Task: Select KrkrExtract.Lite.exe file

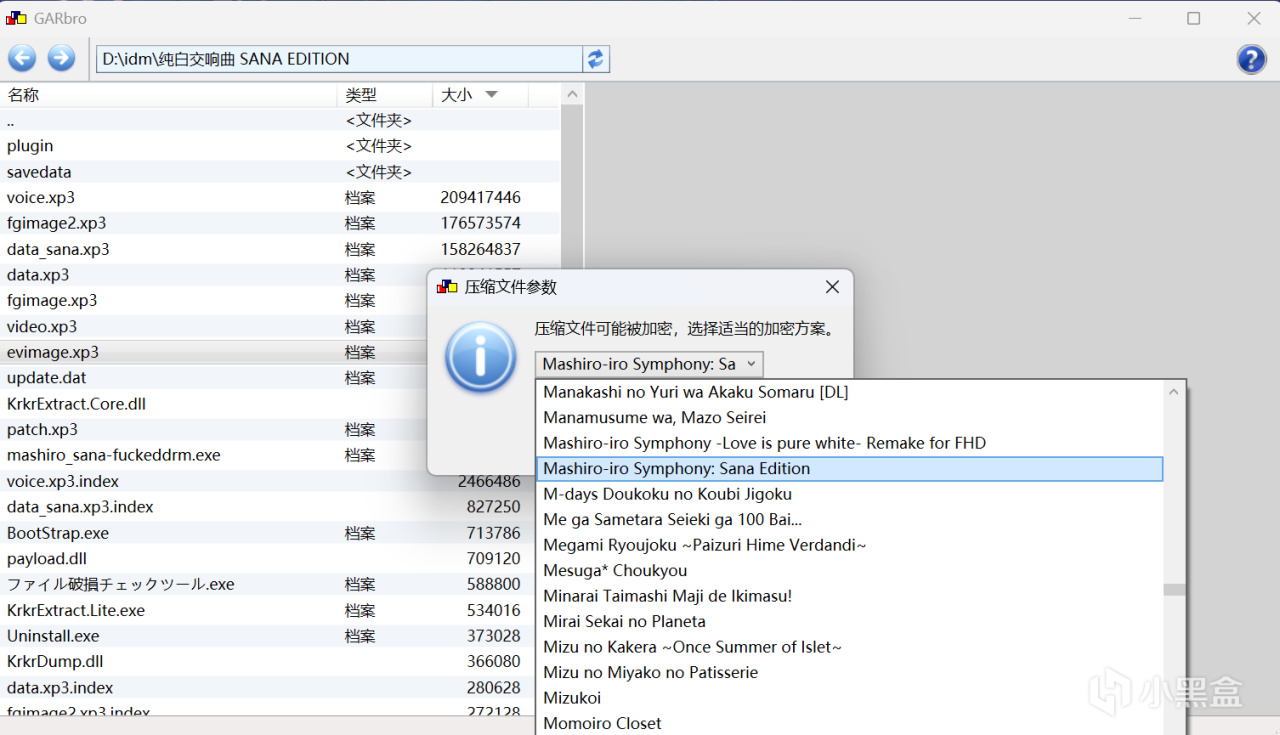Action: point(267,610)
